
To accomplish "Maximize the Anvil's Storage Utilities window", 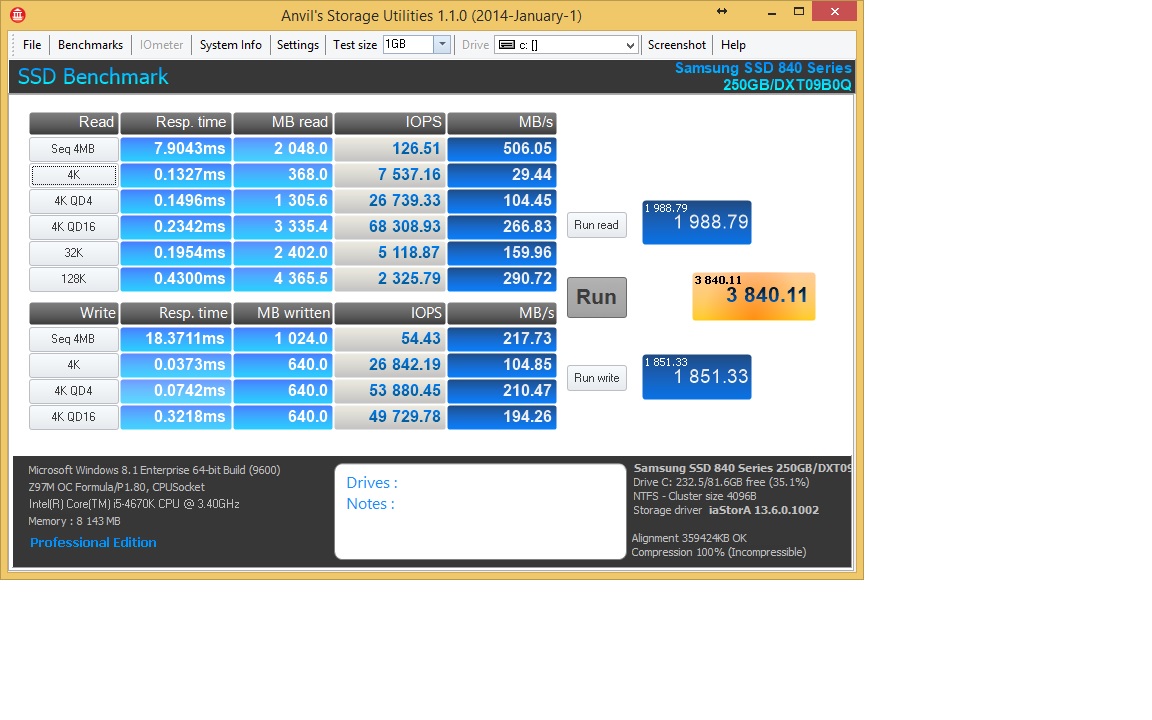I will pos(799,11).
